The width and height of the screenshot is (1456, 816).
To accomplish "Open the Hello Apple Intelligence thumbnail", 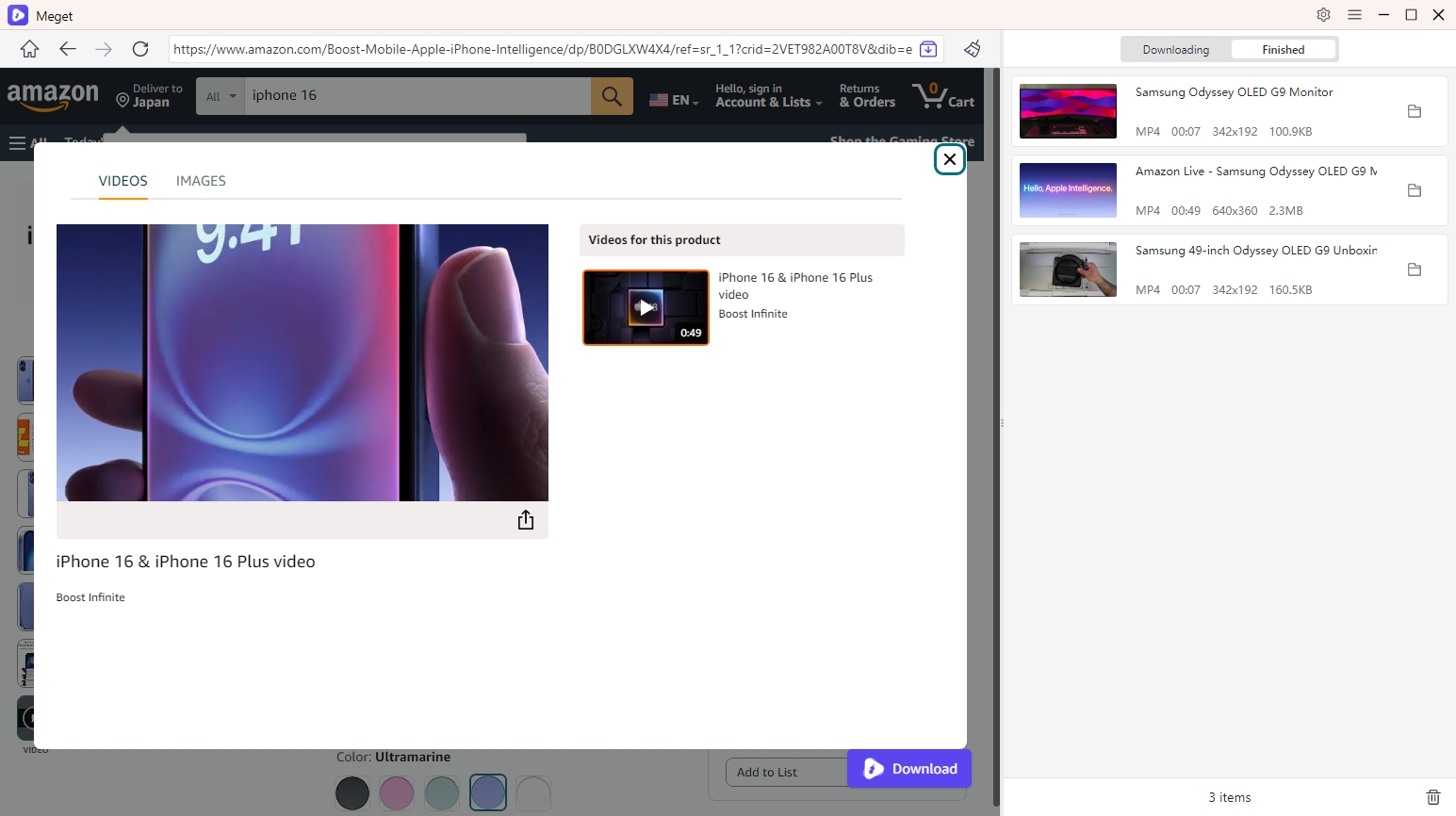I will point(1068,190).
